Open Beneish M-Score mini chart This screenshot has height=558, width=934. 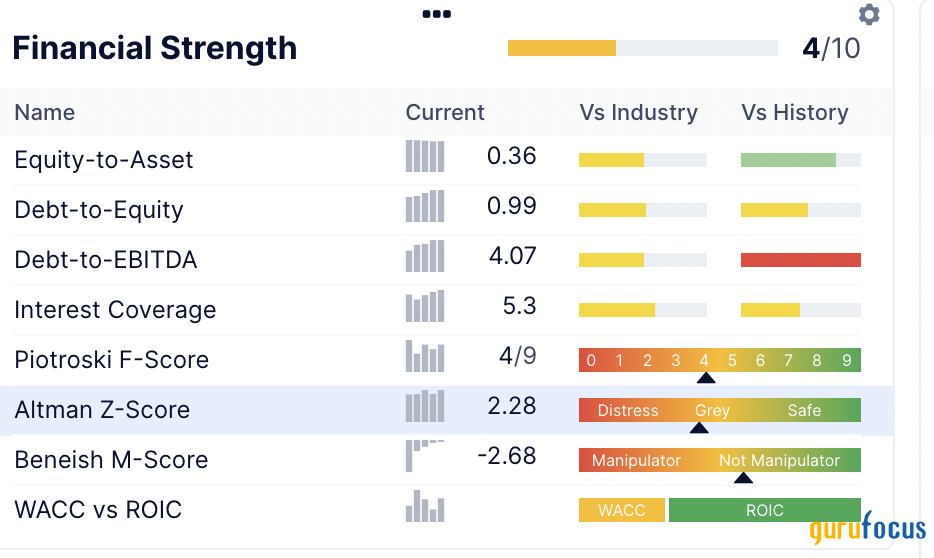pos(425,456)
